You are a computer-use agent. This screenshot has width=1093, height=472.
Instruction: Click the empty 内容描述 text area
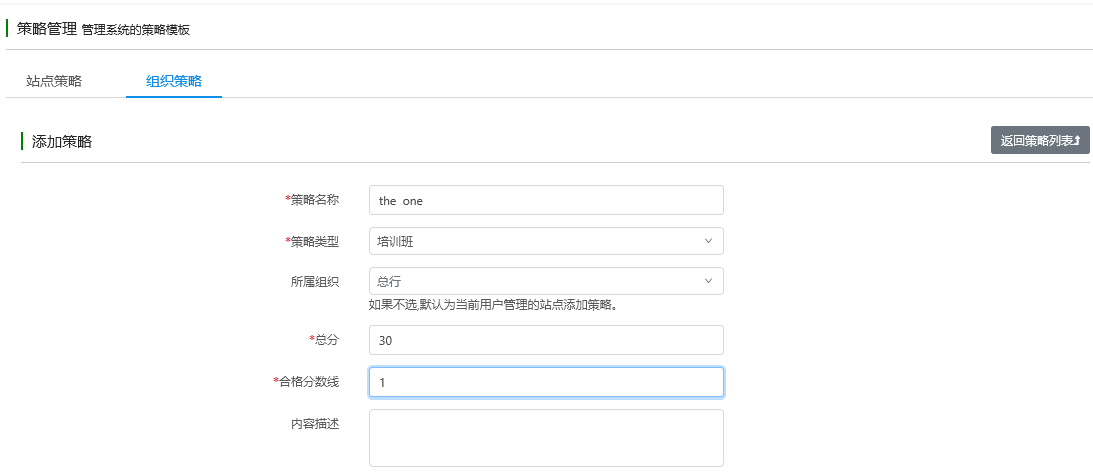pyautogui.click(x=546, y=438)
